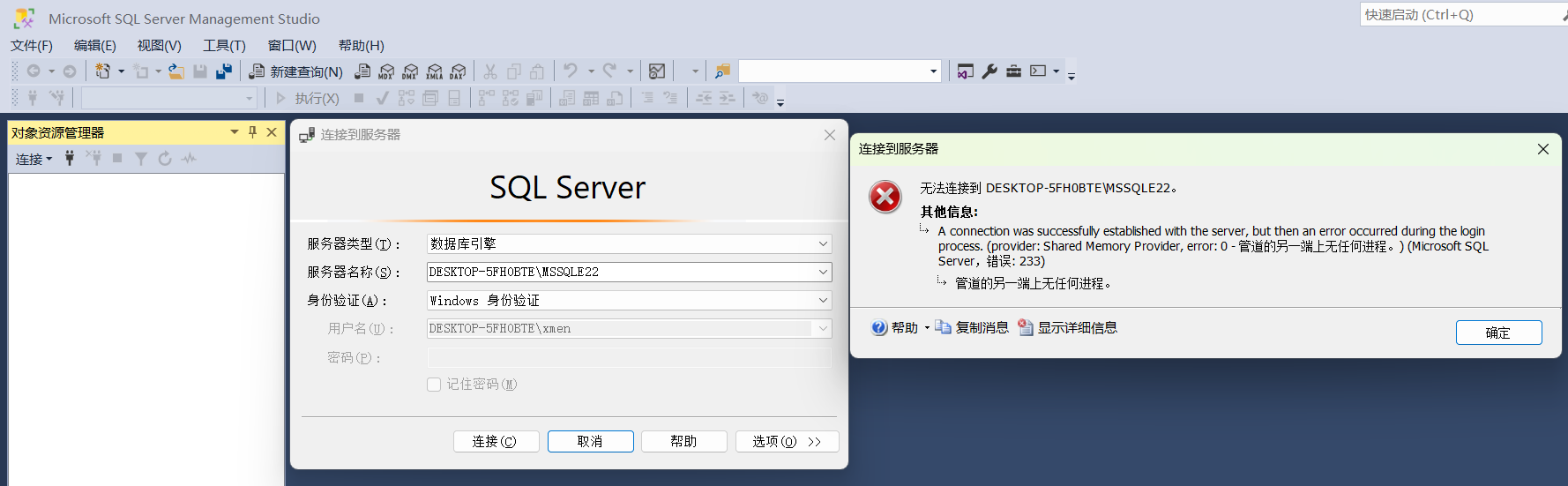Click the wrench properties icon in toolbar

coord(989,71)
